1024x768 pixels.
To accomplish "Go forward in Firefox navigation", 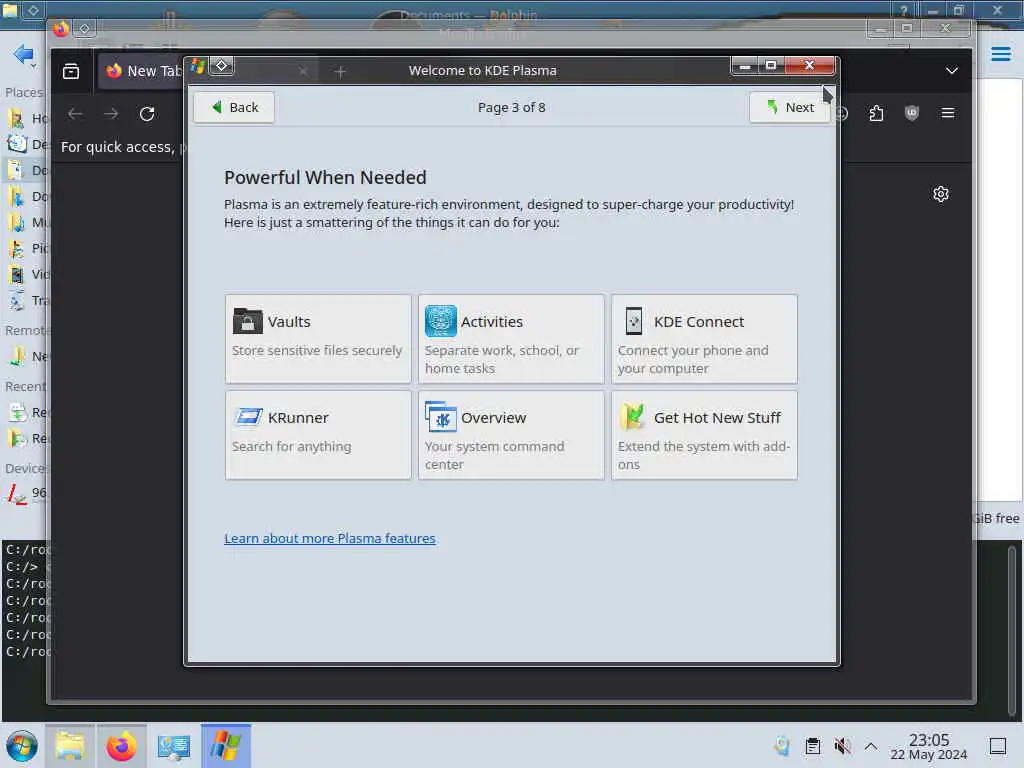I will coord(111,114).
